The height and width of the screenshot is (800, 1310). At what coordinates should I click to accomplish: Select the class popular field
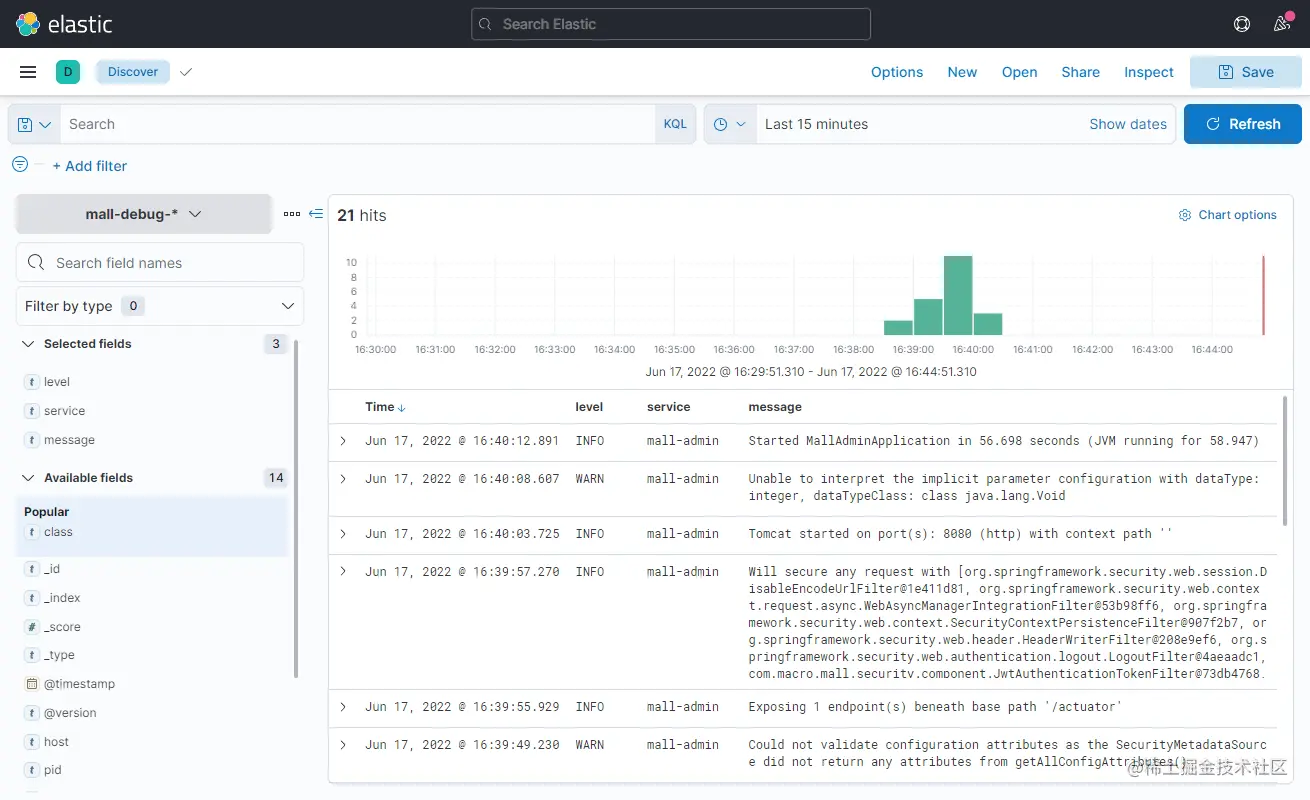58,532
